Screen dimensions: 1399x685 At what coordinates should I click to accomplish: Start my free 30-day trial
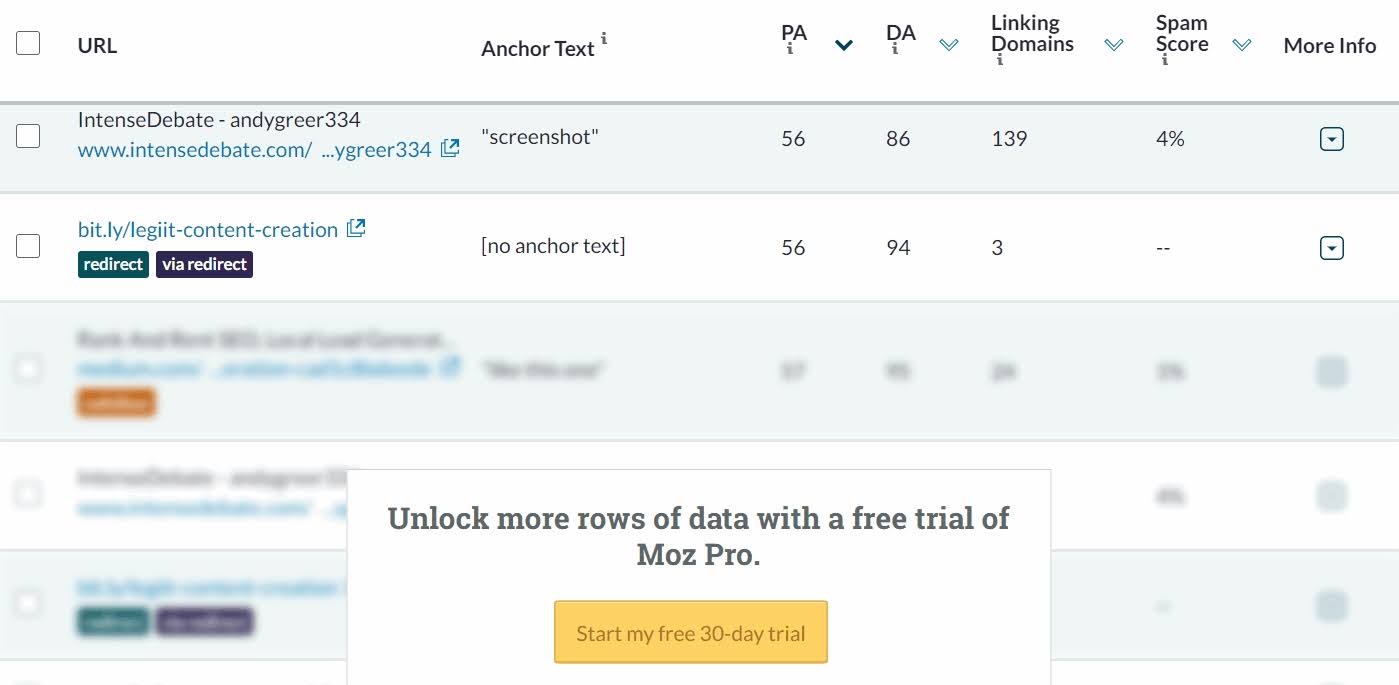[x=691, y=632]
